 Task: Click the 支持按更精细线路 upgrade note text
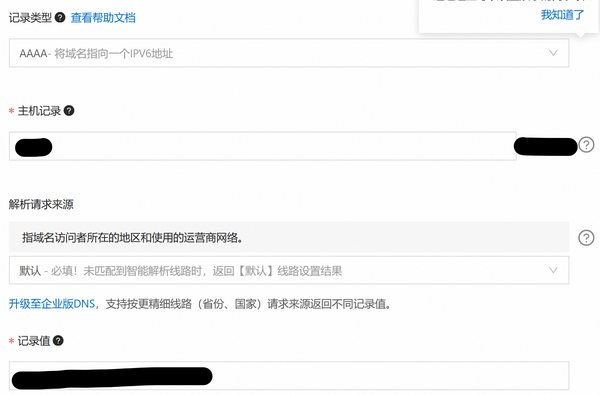(x=248, y=304)
